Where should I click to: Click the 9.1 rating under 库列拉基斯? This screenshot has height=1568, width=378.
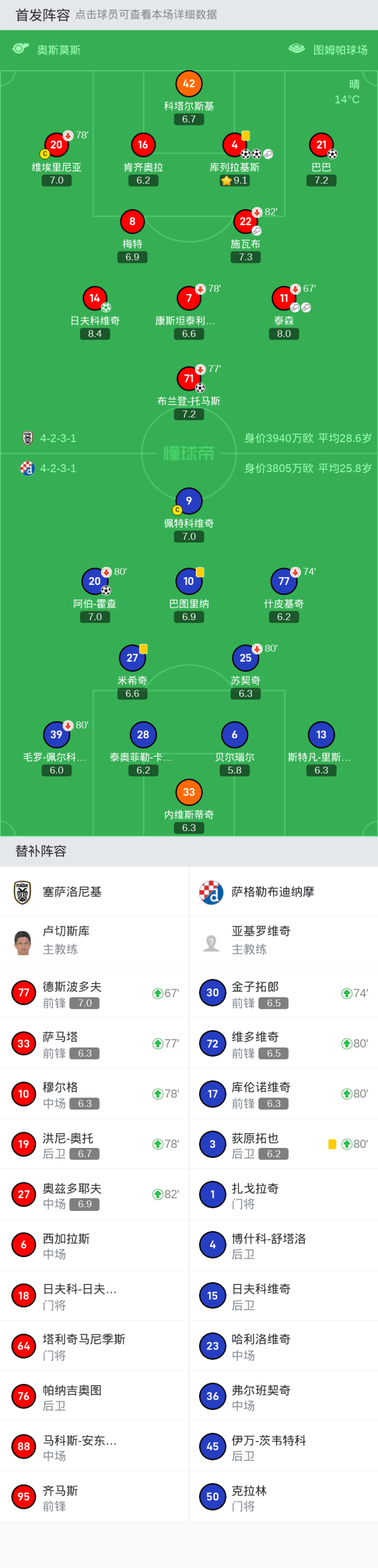(x=235, y=181)
